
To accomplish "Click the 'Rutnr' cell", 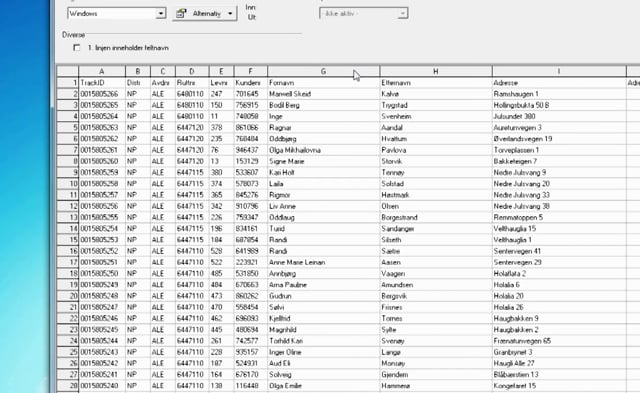I will coord(192,83).
